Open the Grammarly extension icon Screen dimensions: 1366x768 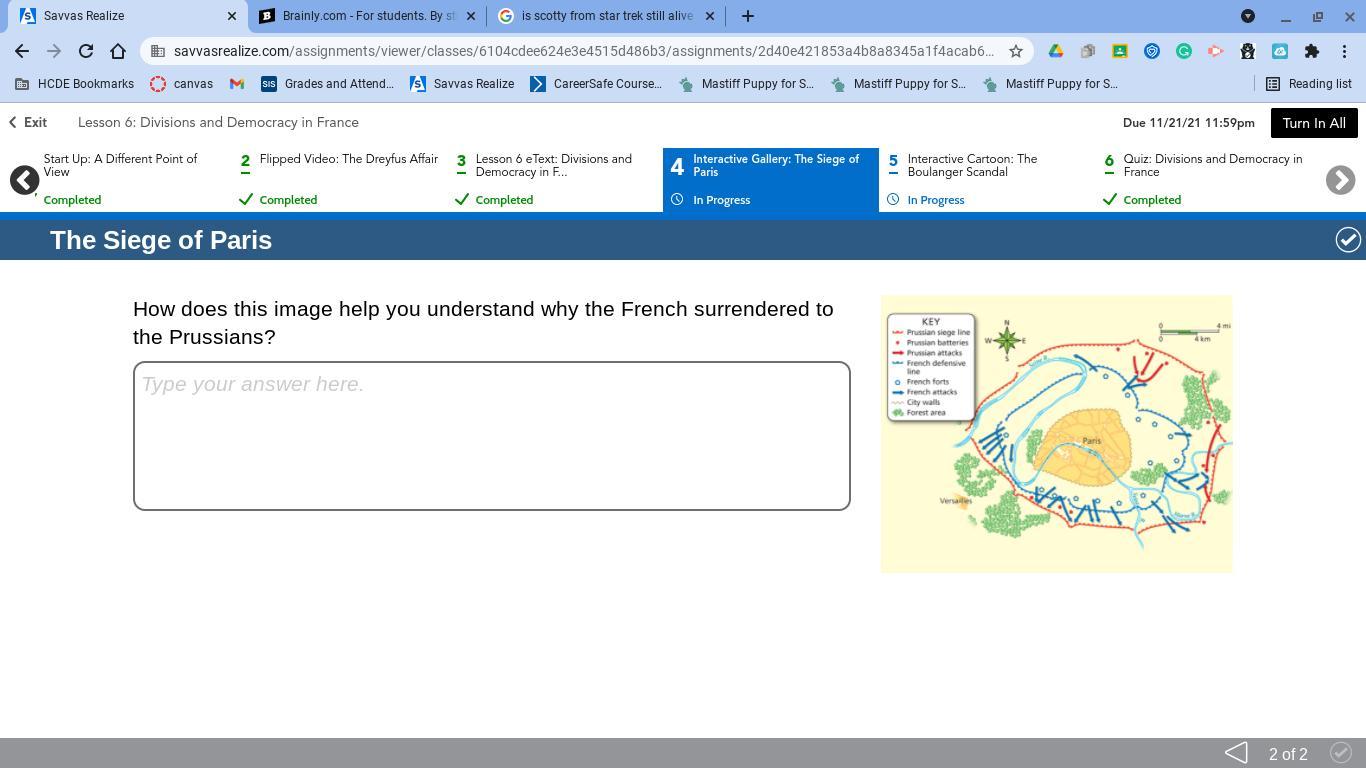tap(1184, 51)
